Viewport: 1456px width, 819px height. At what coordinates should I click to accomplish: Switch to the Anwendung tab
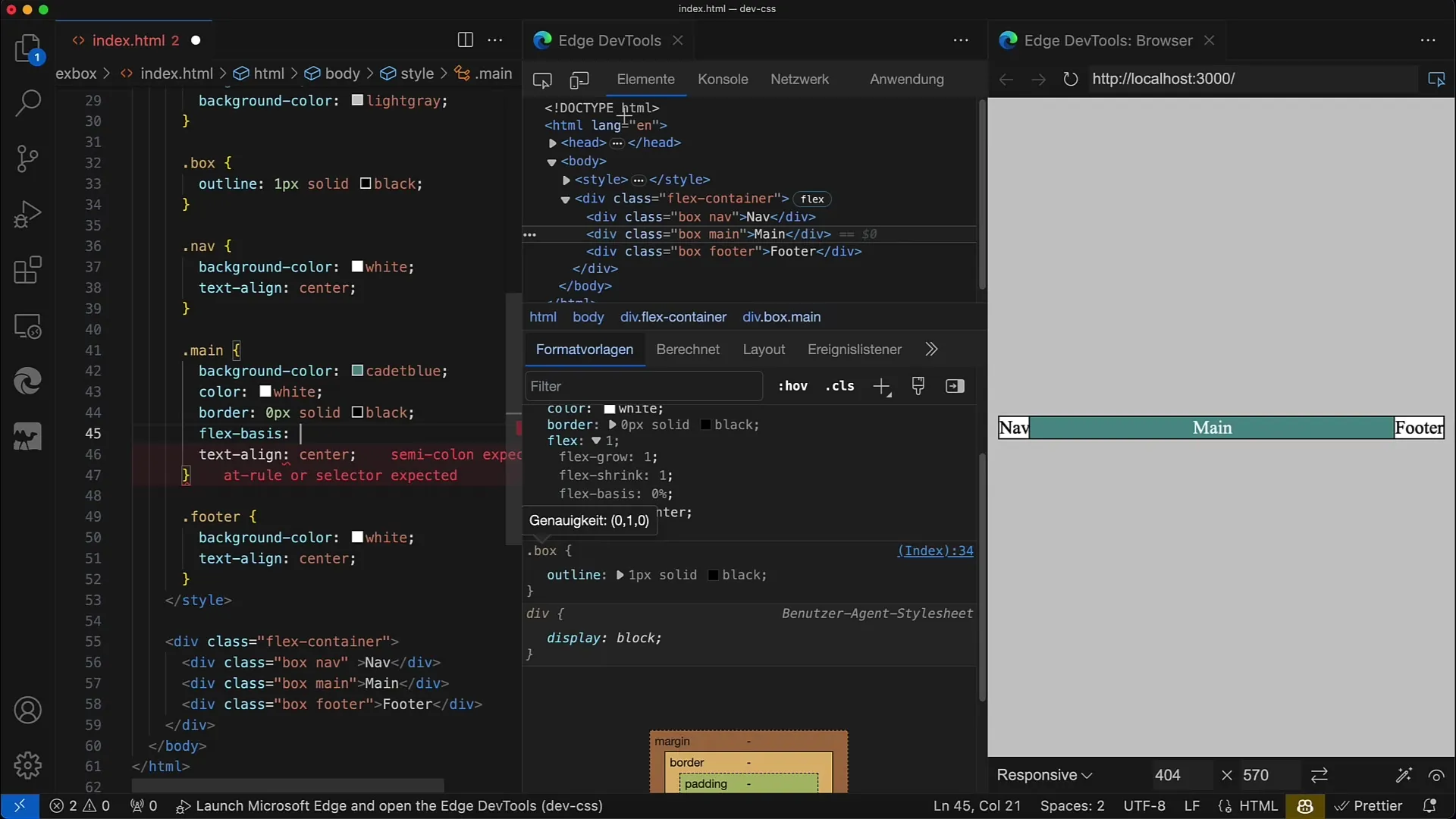(x=907, y=80)
